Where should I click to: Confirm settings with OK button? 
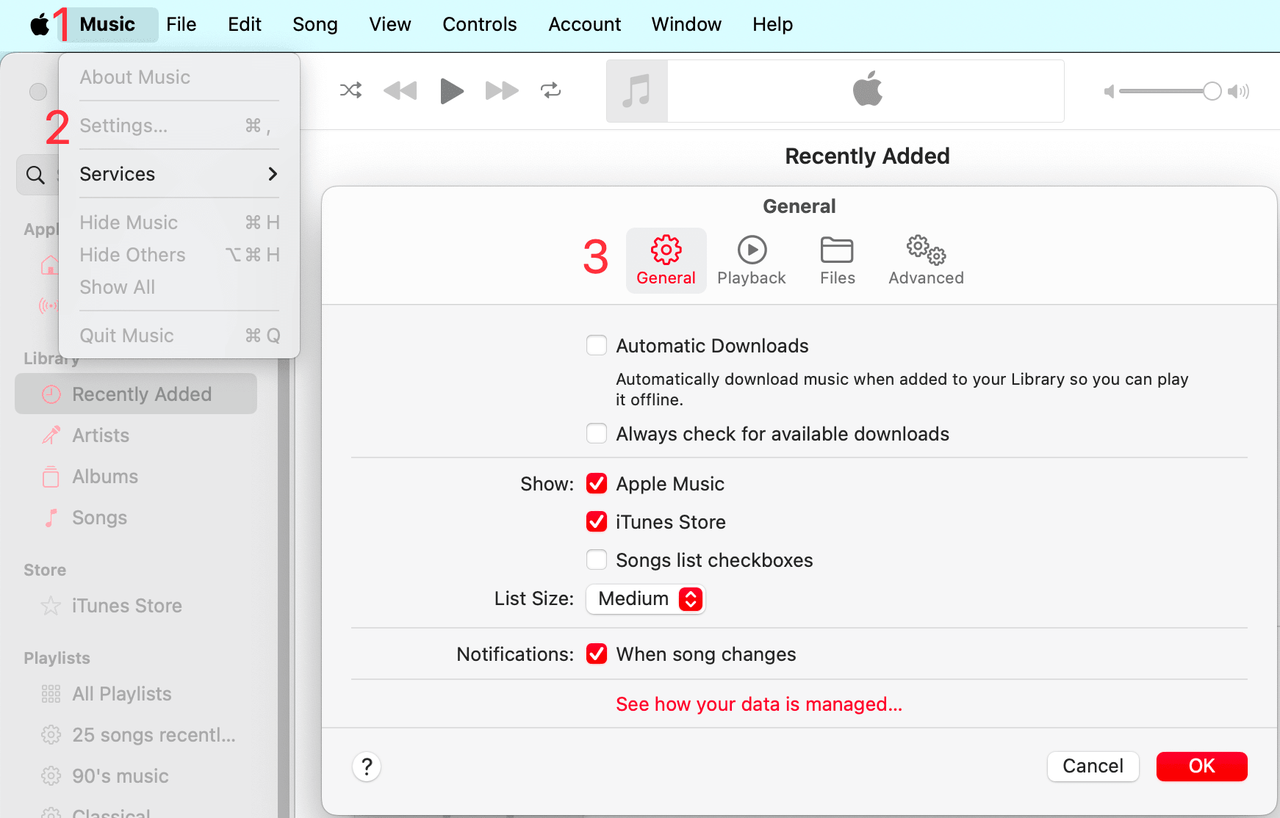(x=1202, y=766)
